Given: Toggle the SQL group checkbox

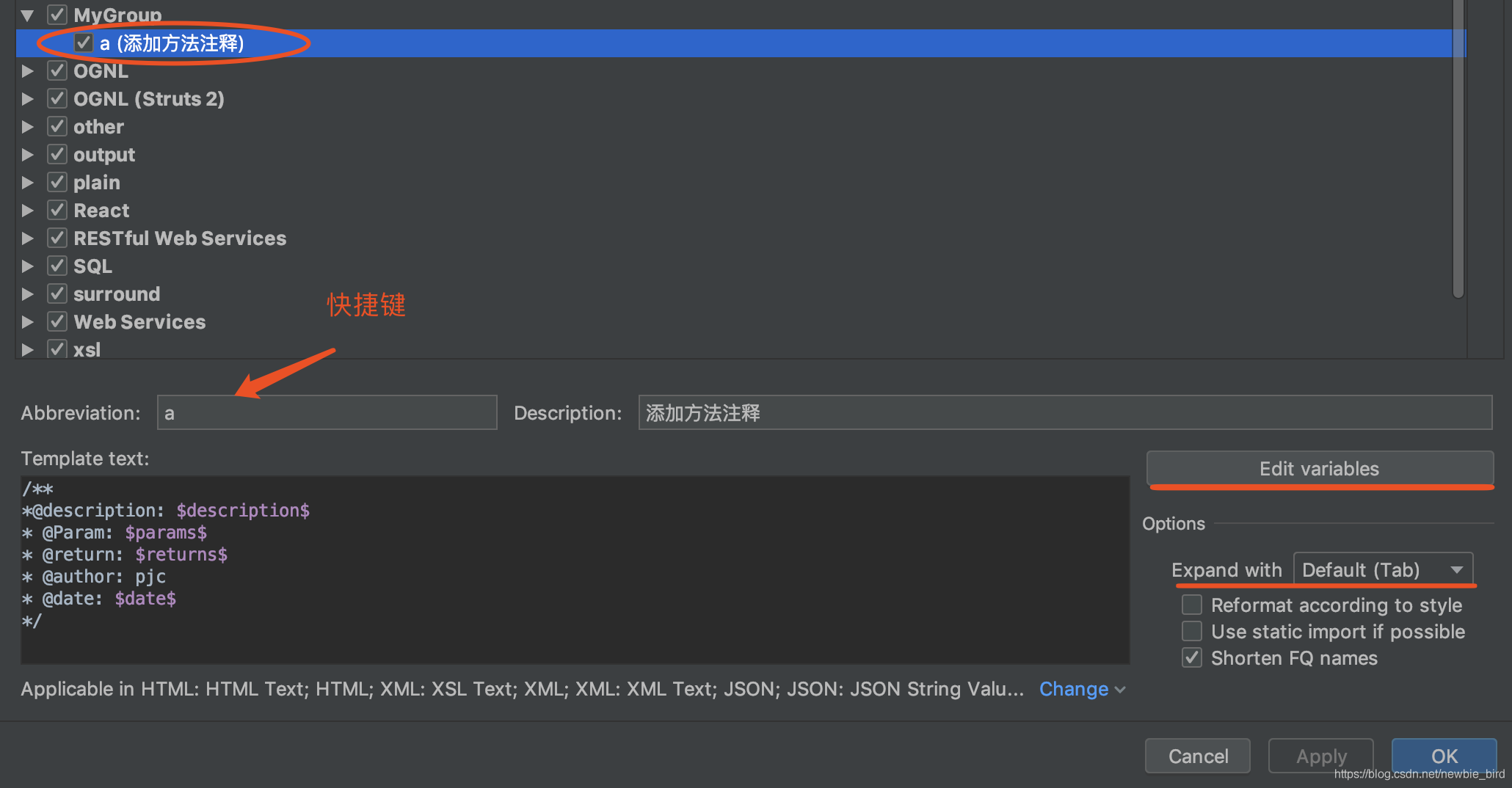Looking at the screenshot, I should pyautogui.click(x=57, y=266).
